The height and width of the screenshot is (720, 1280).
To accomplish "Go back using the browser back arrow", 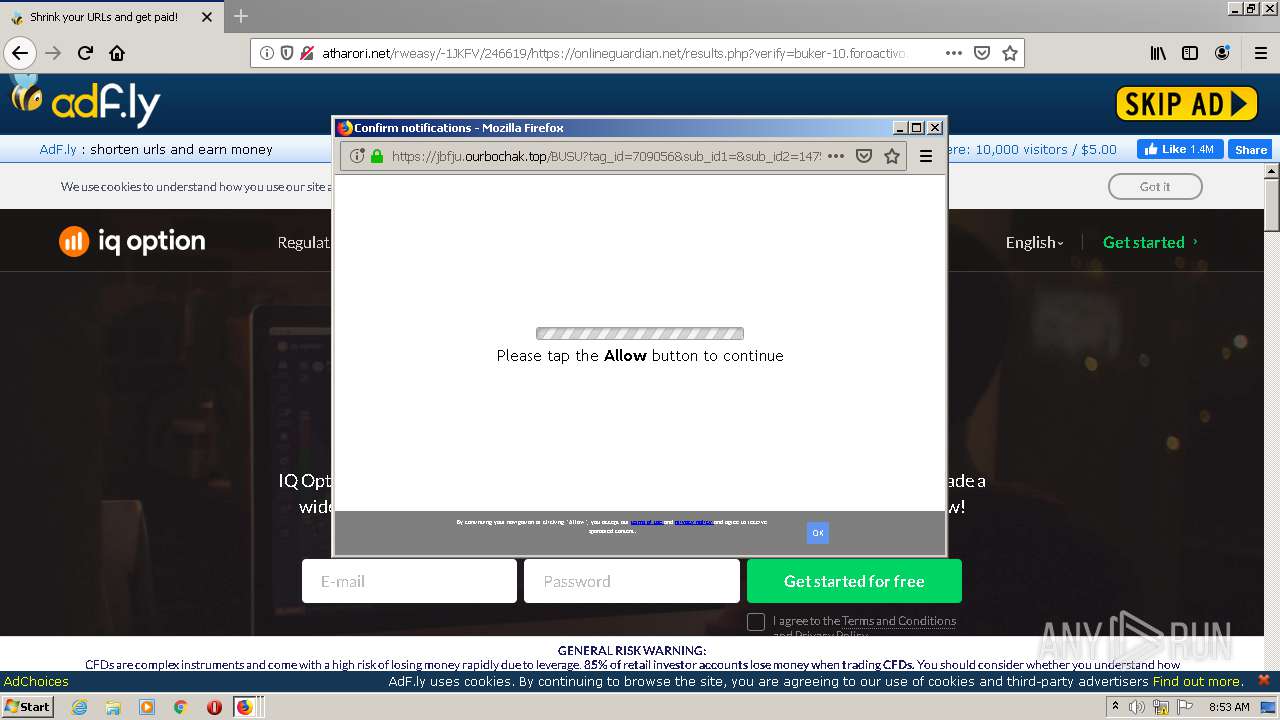I will [x=20, y=53].
